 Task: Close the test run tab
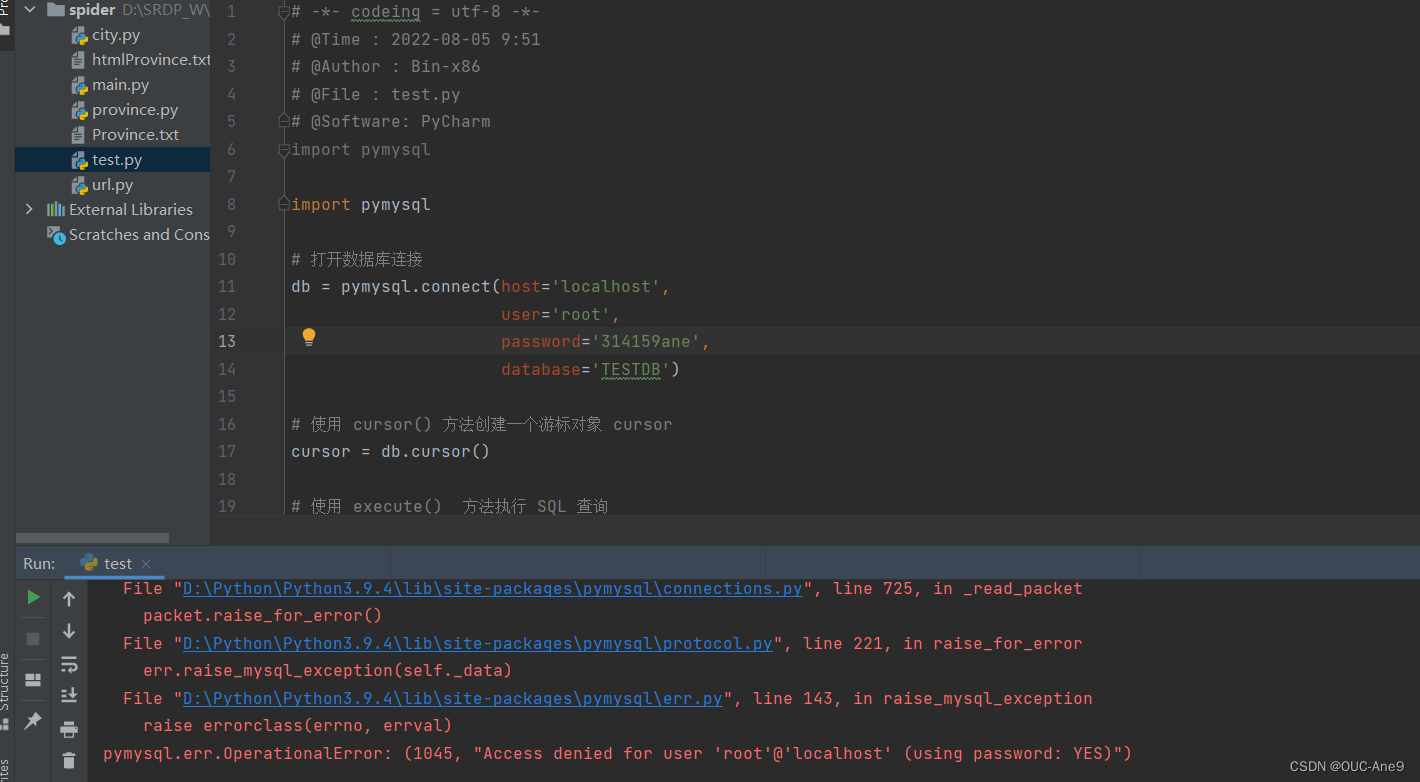click(x=146, y=564)
